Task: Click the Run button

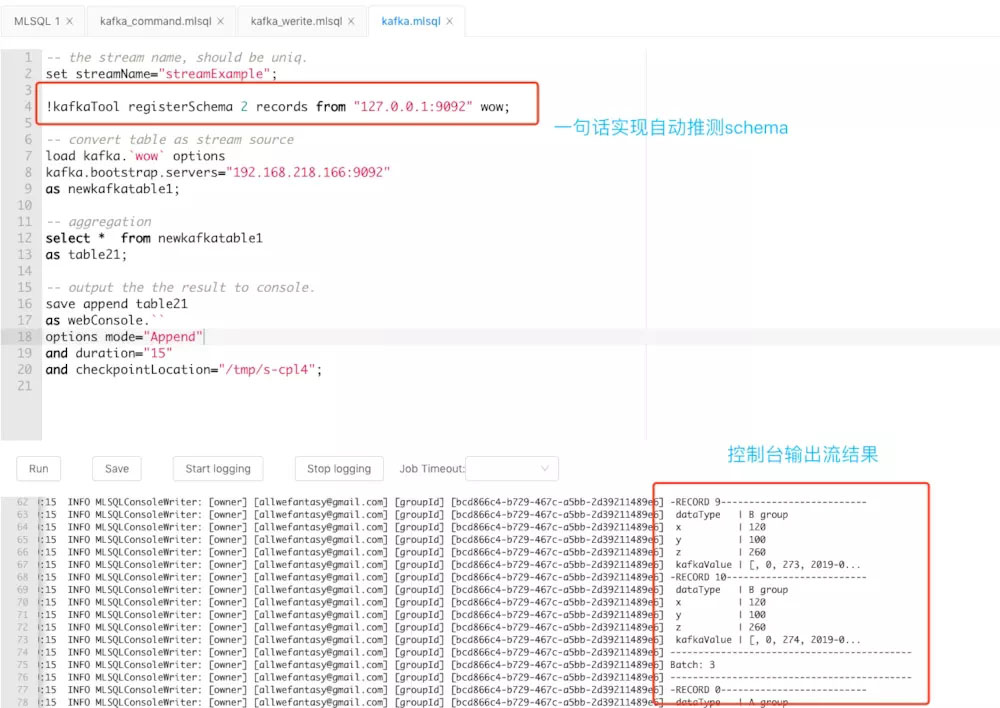Action: (38, 468)
